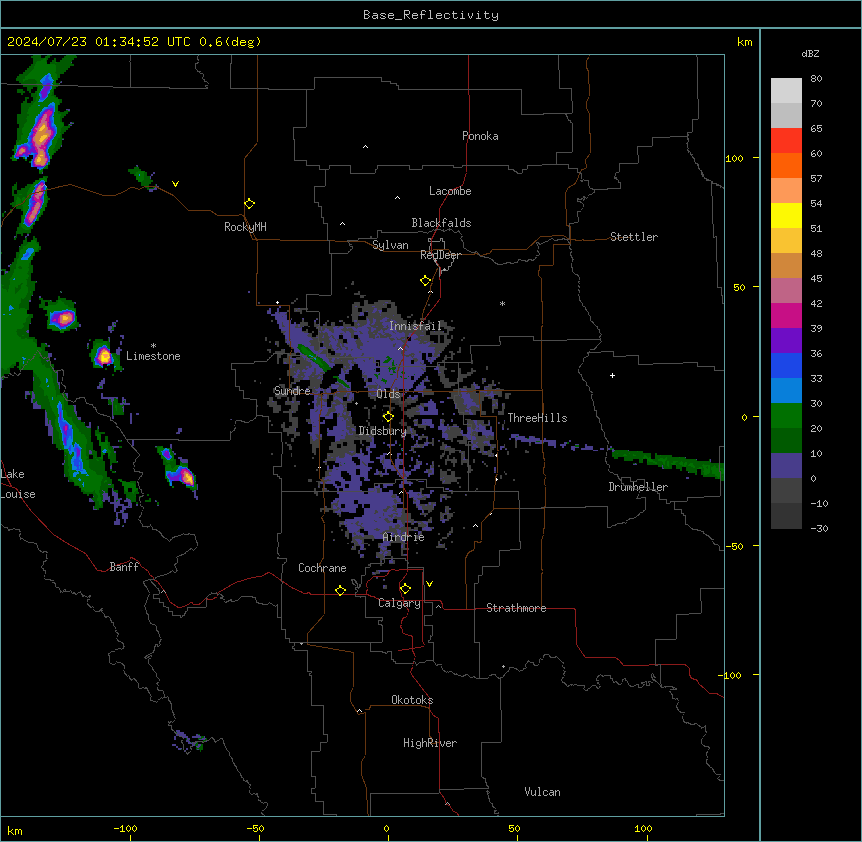Click the Blackfalds city label

click(441, 223)
